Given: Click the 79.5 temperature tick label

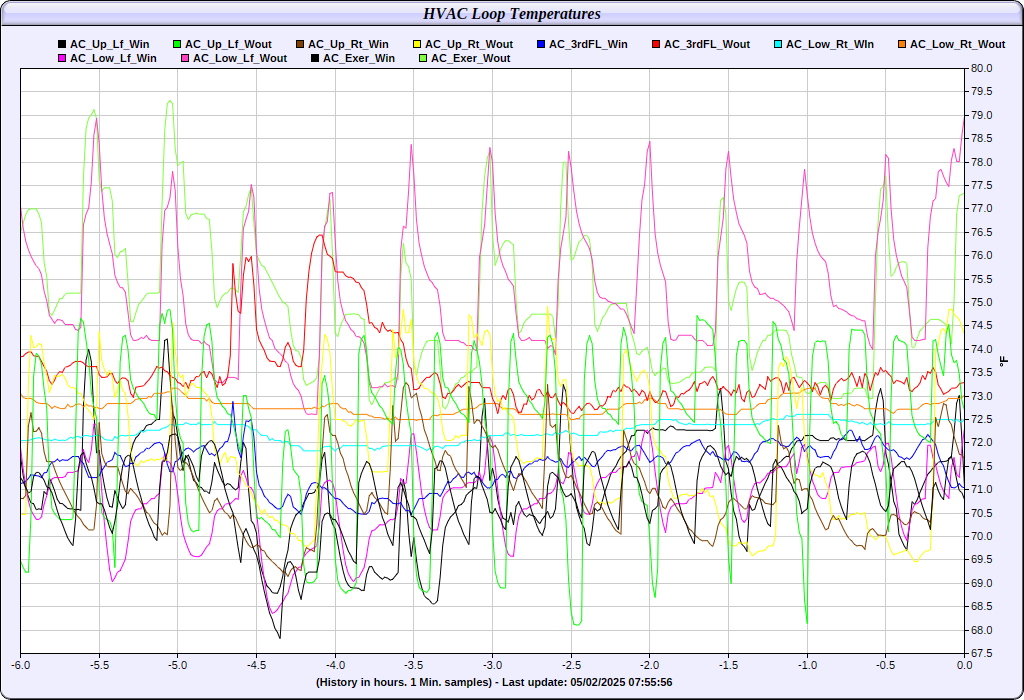Looking at the screenshot, I should pyautogui.click(x=982, y=92).
